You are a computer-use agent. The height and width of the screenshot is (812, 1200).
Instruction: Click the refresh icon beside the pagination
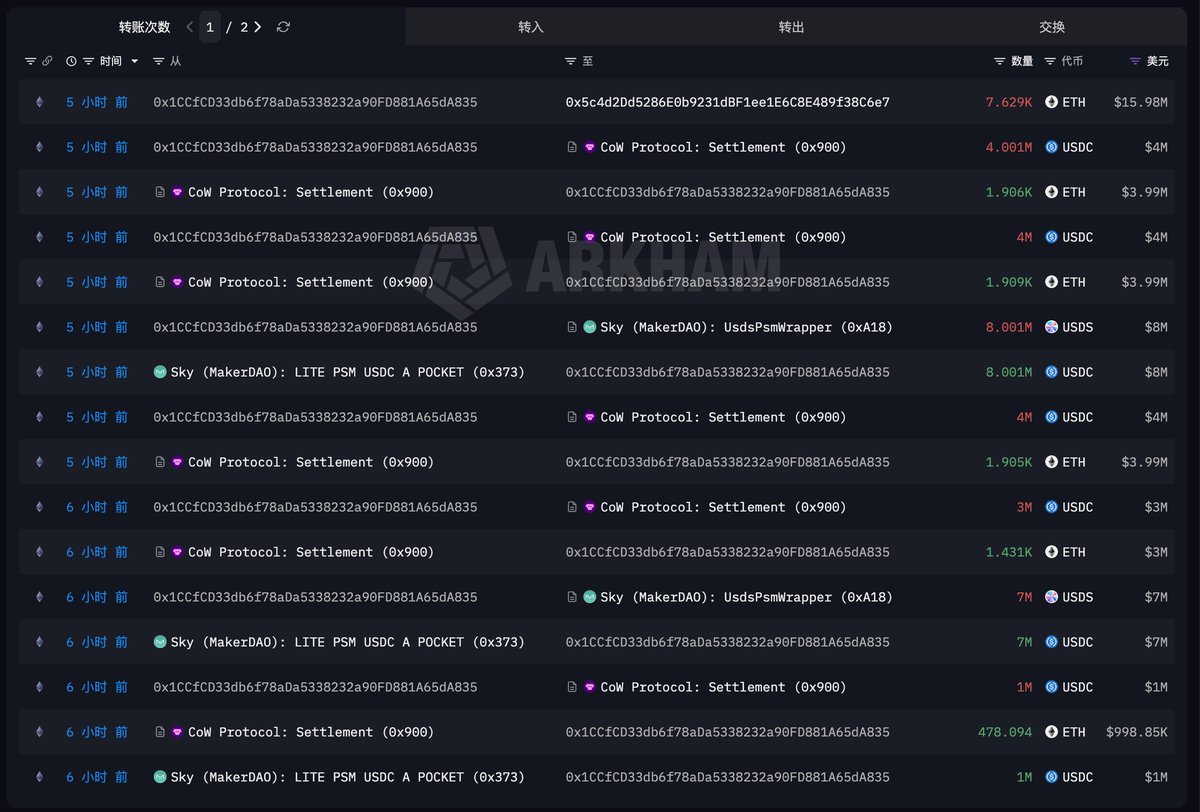[283, 27]
